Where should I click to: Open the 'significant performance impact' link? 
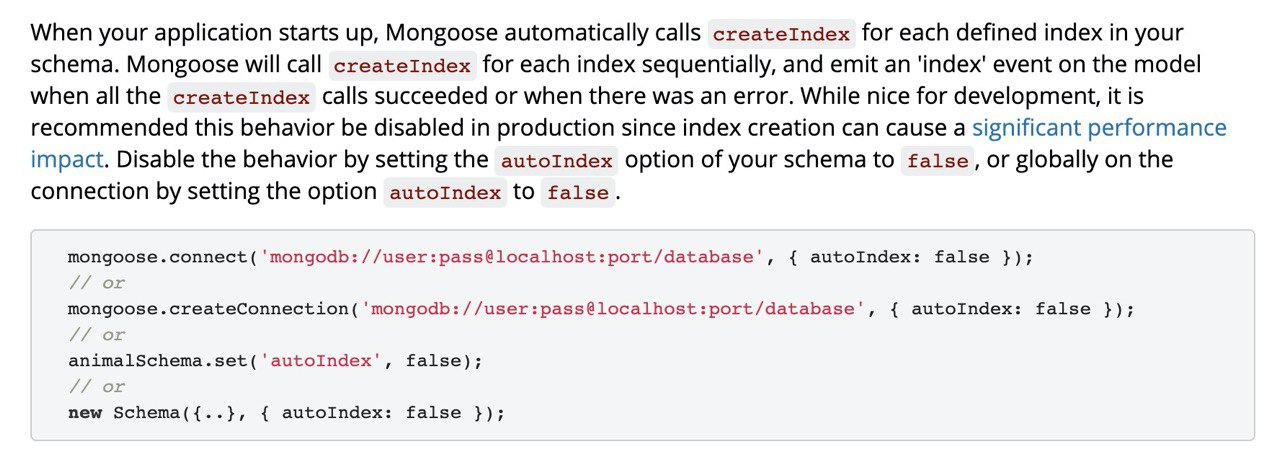[x=1099, y=128]
